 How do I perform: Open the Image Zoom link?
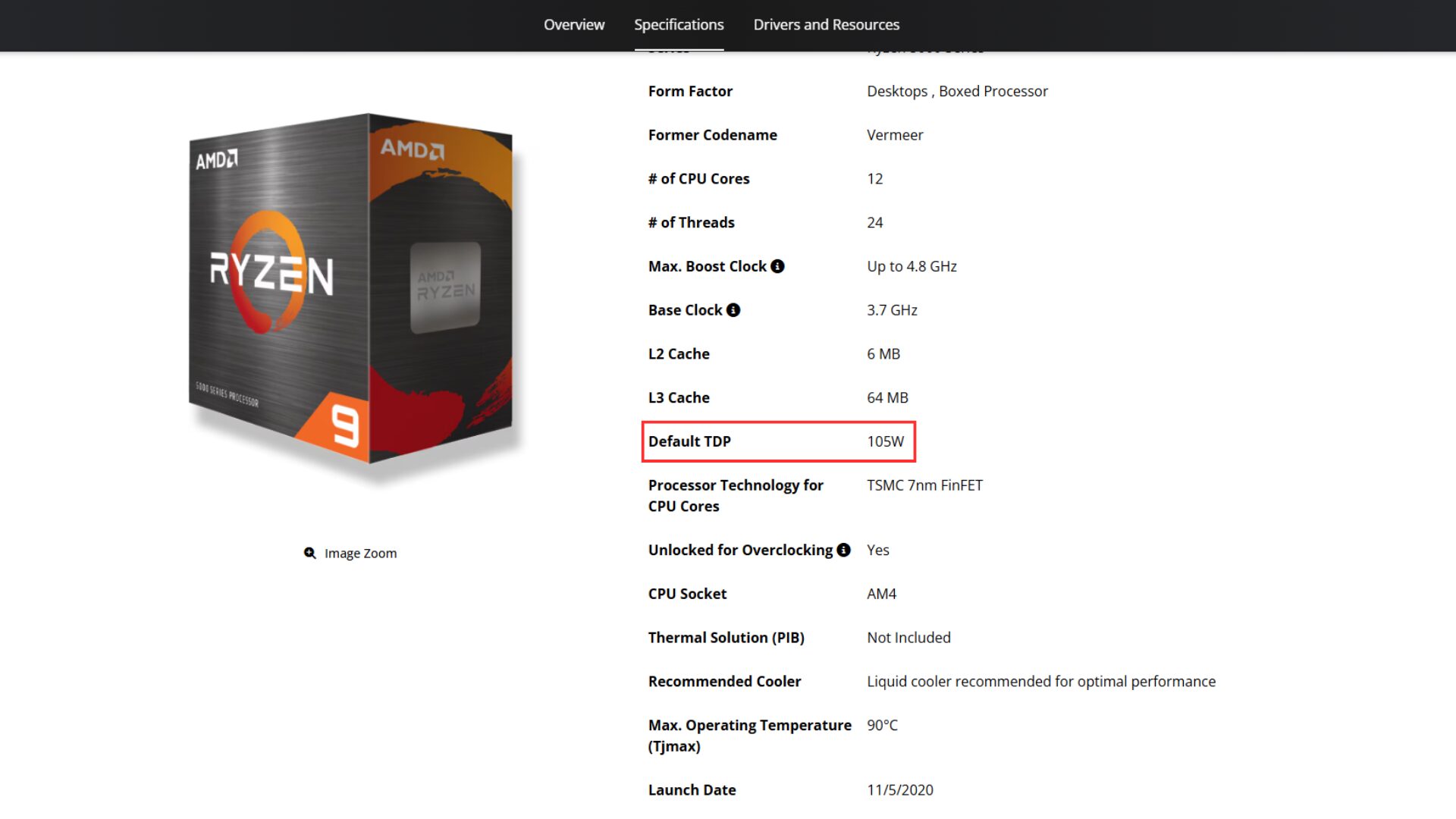point(350,553)
